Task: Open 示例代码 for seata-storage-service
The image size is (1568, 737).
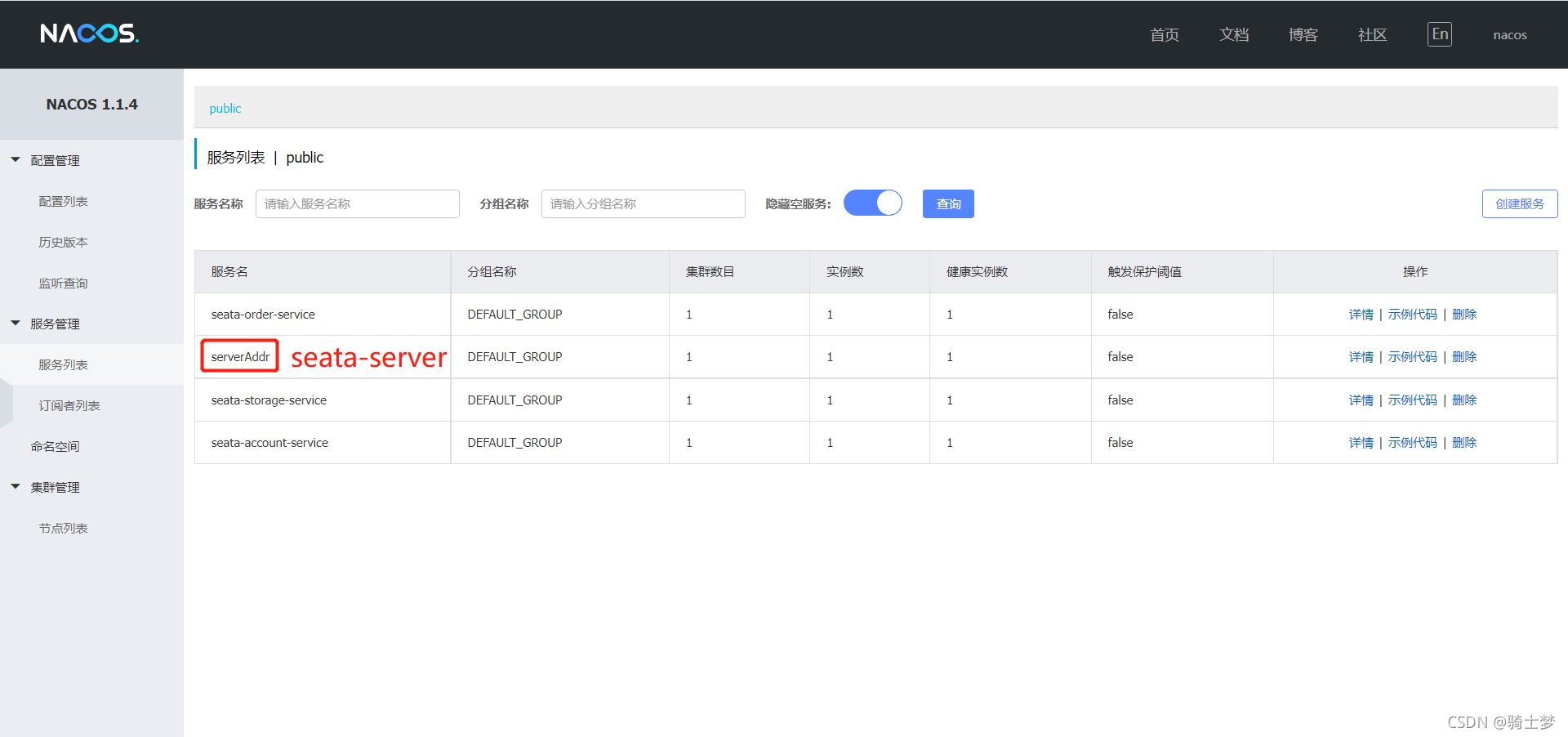Action: point(1412,400)
